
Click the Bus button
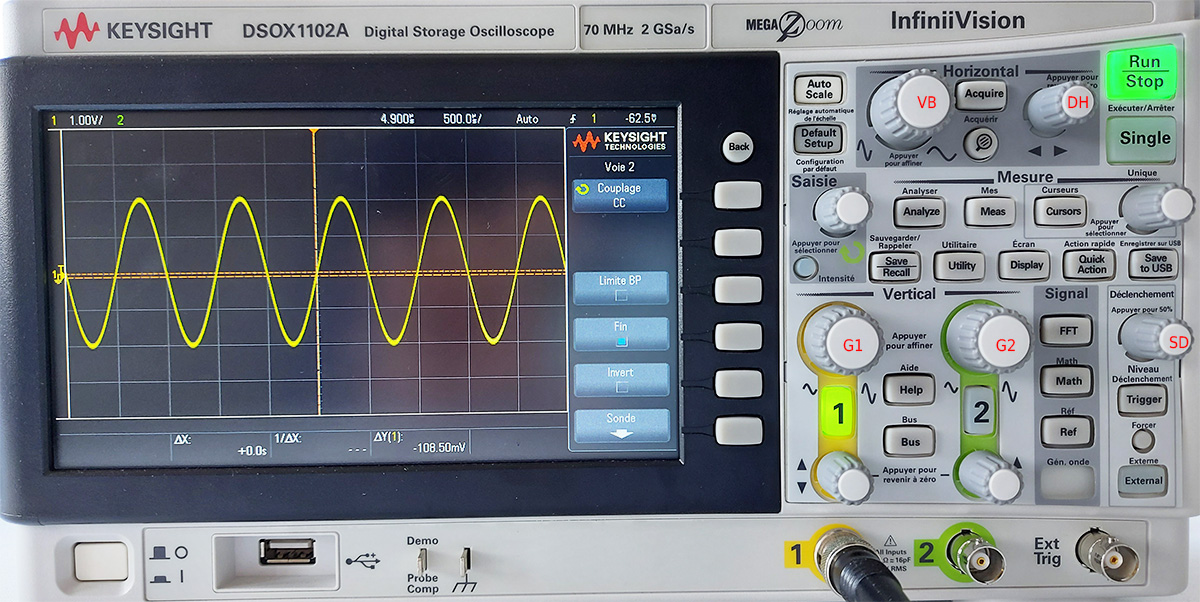910,440
